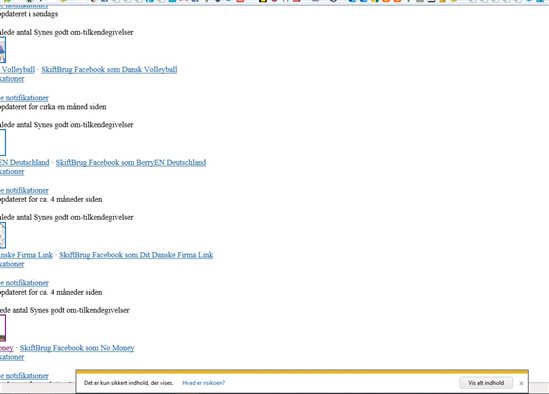Click SkiftBrug Facebook som BerryEN Deutschland link
Viewport: 549px width, 394px height.
point(131,163)
